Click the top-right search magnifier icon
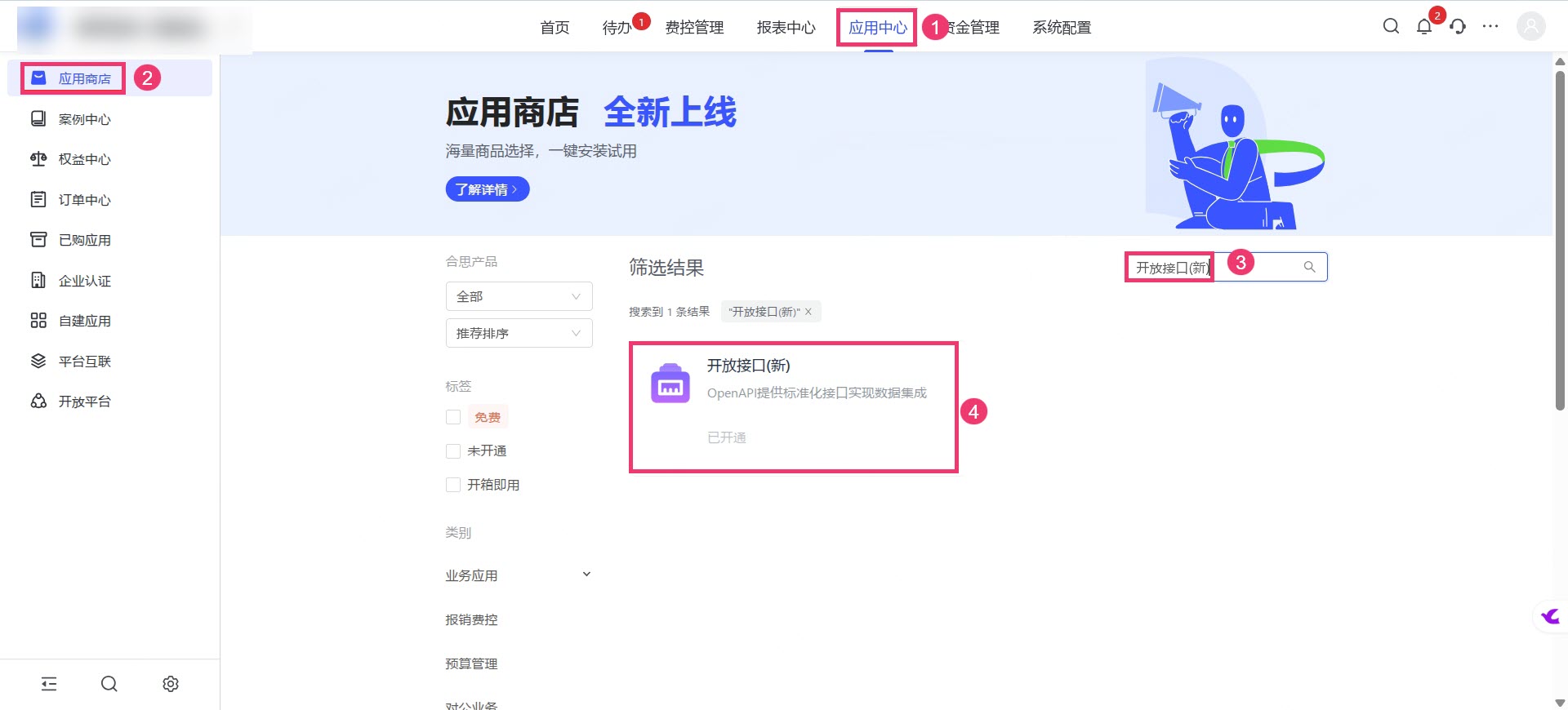This screenshot has height=710, width=1568. [x=1391, y=27]
